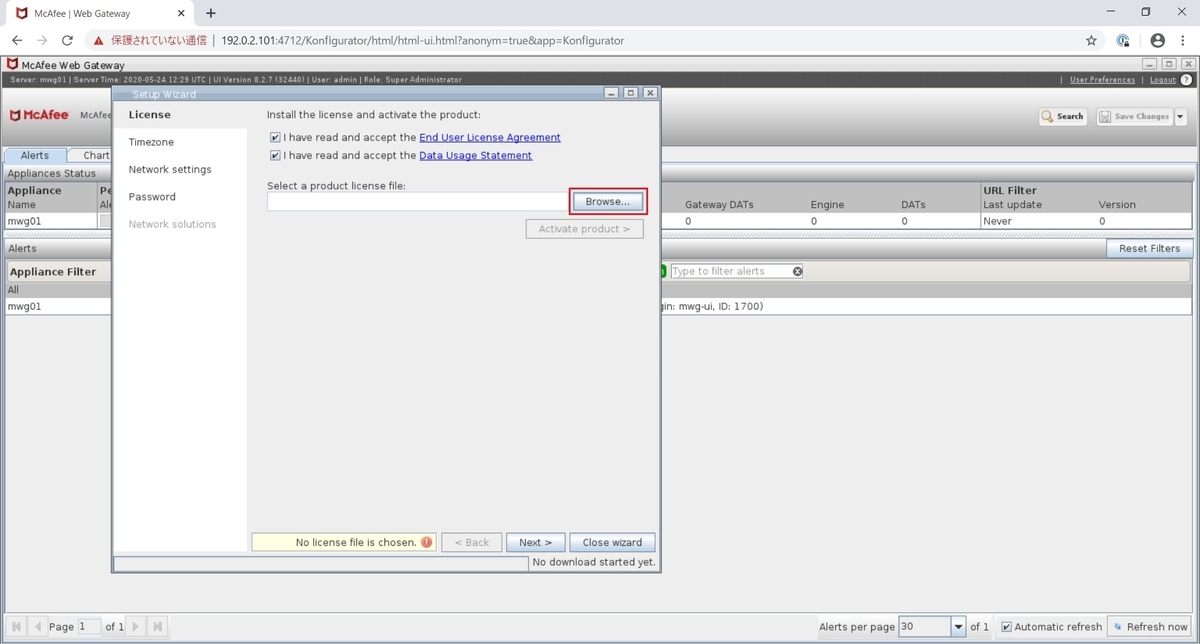Open the User Preferences link

(x=1102, y=79)
